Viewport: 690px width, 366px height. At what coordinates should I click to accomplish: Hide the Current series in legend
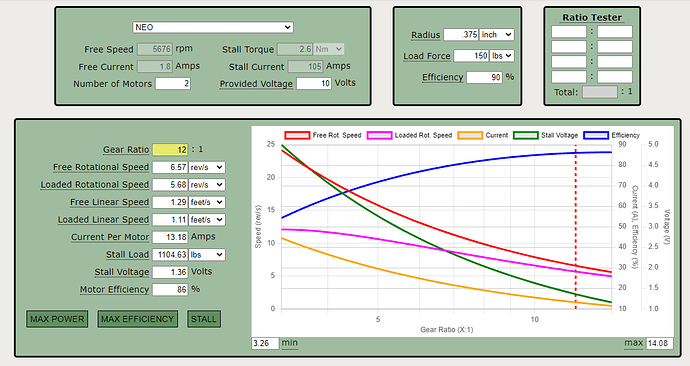tap(470, 135)
